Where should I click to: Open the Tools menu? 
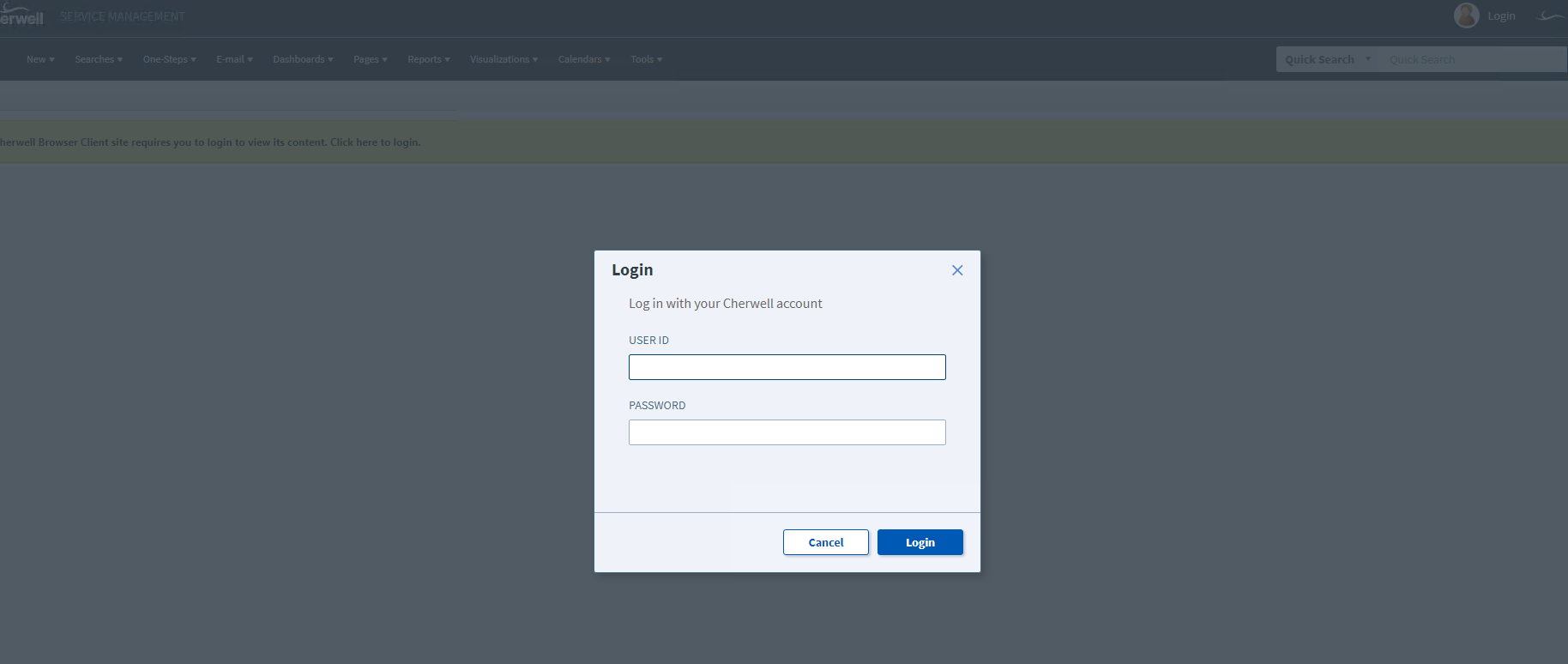[646, 59]
